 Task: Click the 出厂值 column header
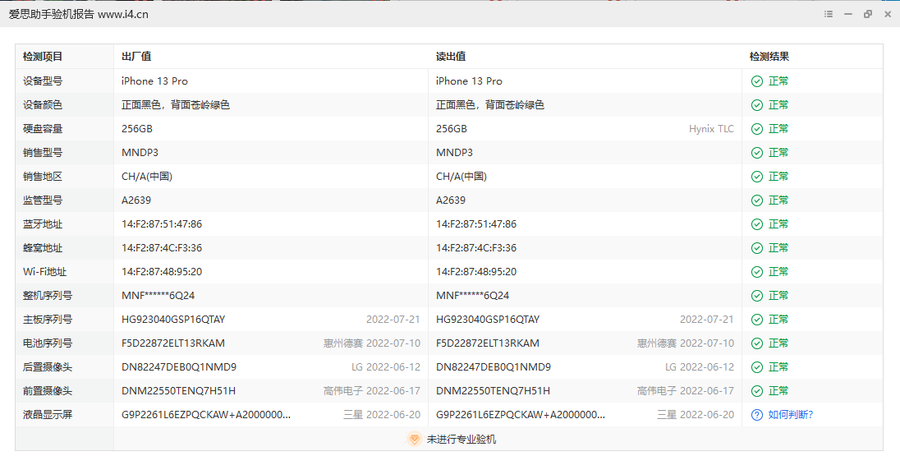pyautogui.click(x=136, y=57)
